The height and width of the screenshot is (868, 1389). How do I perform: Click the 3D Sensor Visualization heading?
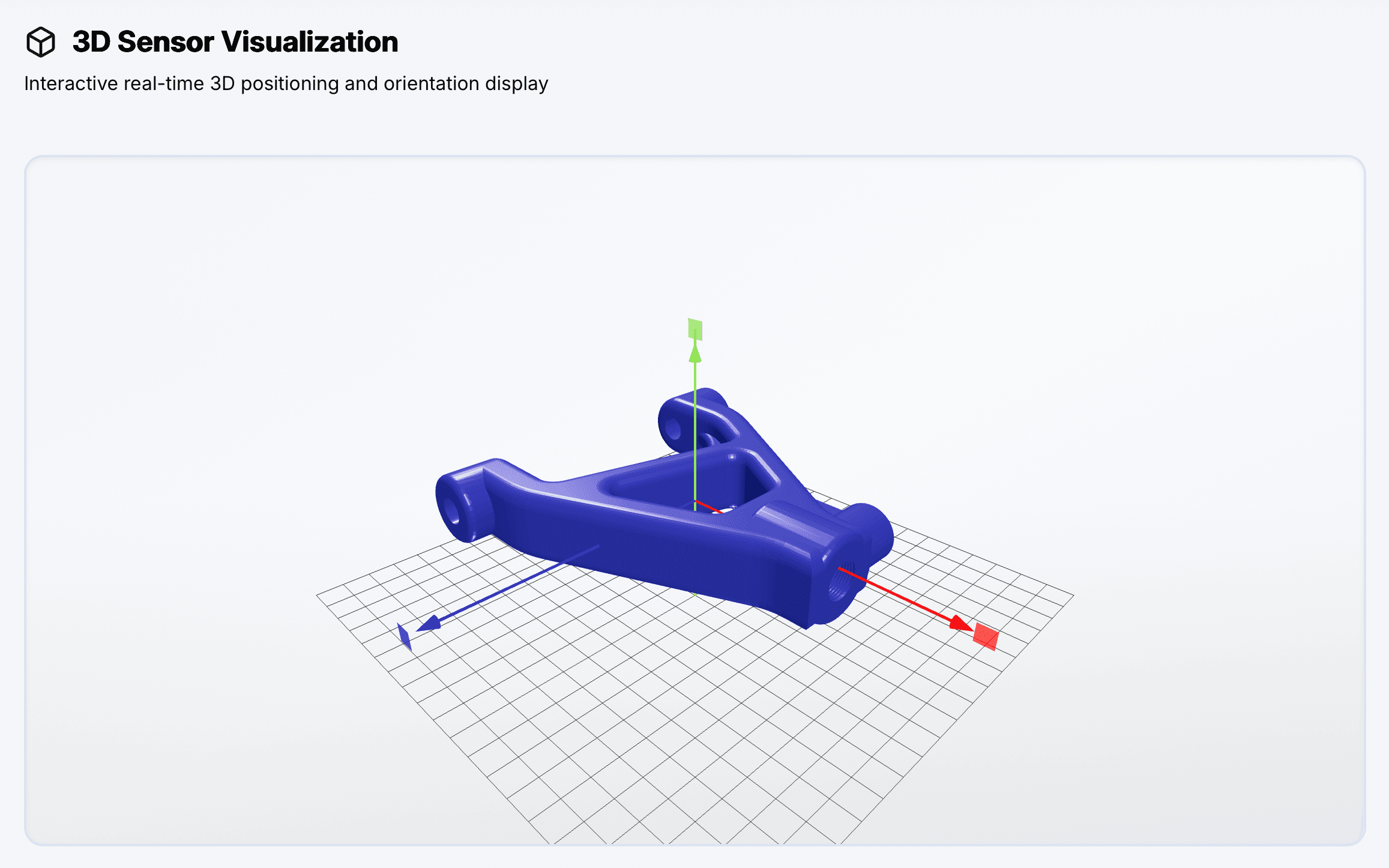click(235, 42)
